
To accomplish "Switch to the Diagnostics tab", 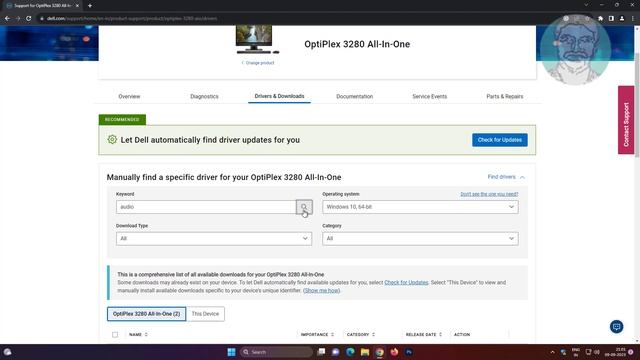I will 204,97.
